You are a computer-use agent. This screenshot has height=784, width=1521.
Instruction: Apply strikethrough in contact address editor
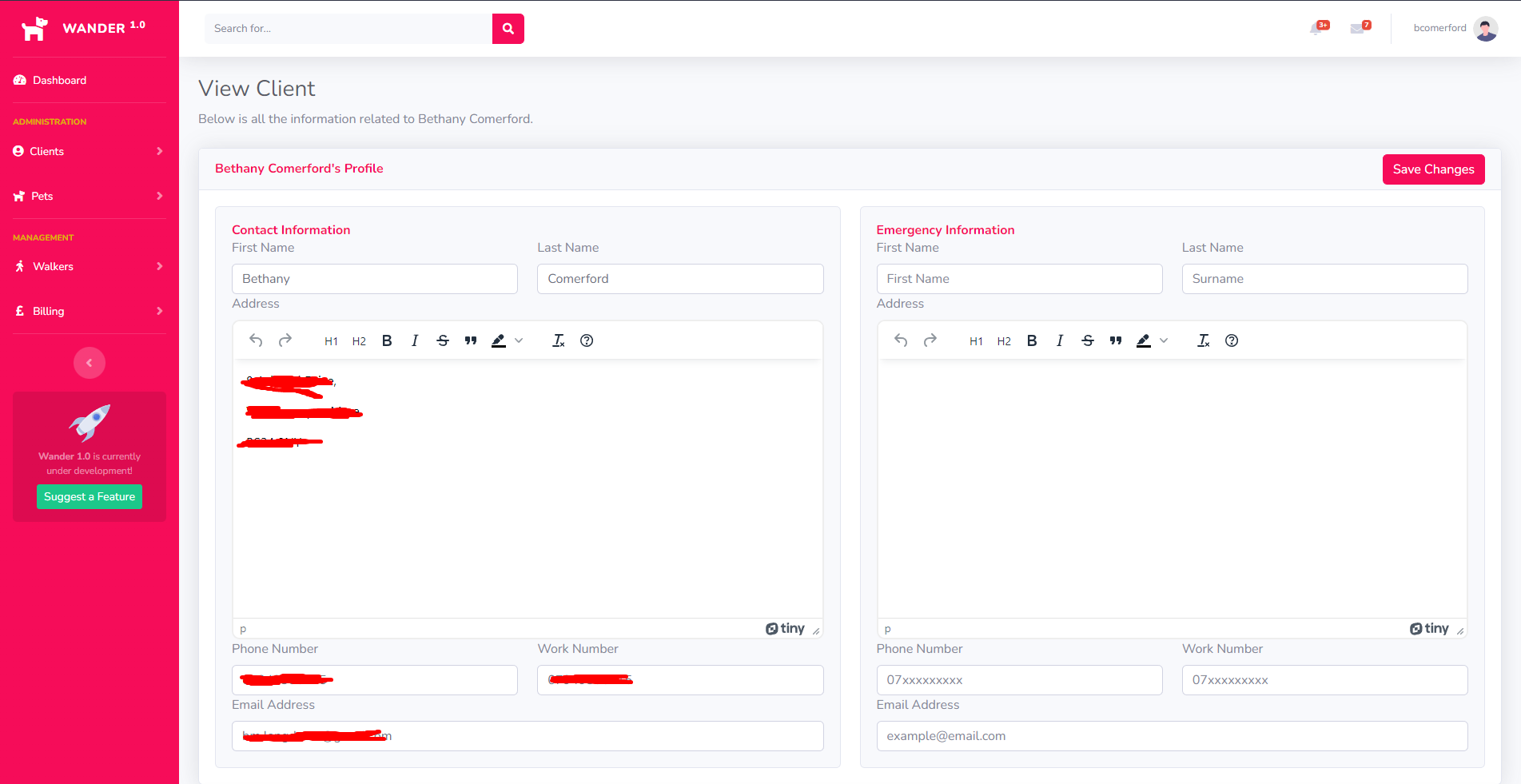coord(443,340)
